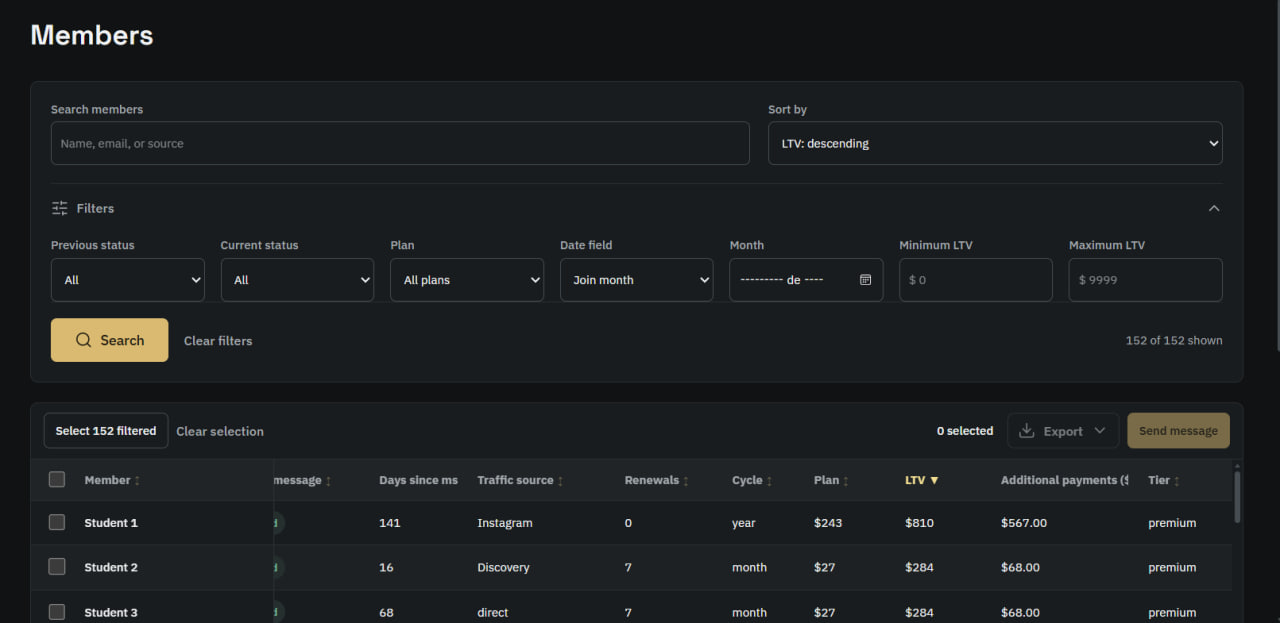Click the Instagram traffic source cell
1280x623 pixels.
tap(505, 523)
